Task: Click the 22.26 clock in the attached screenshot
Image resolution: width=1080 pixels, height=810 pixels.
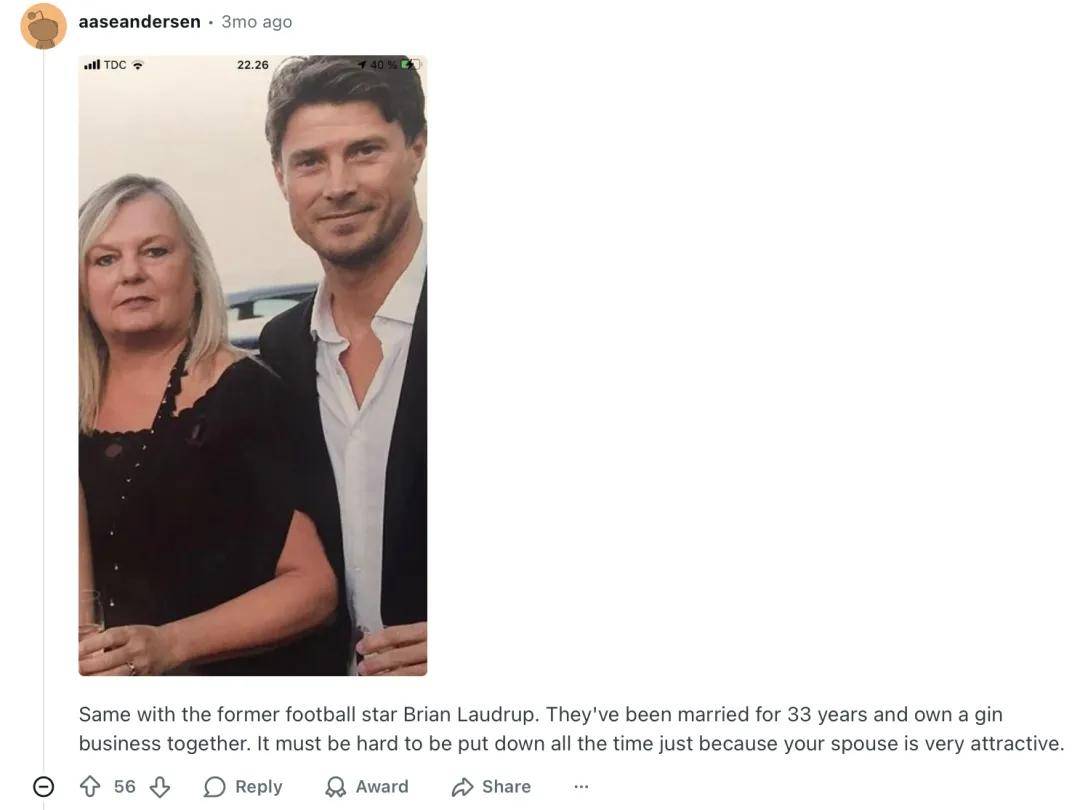Action: (253, 65)
